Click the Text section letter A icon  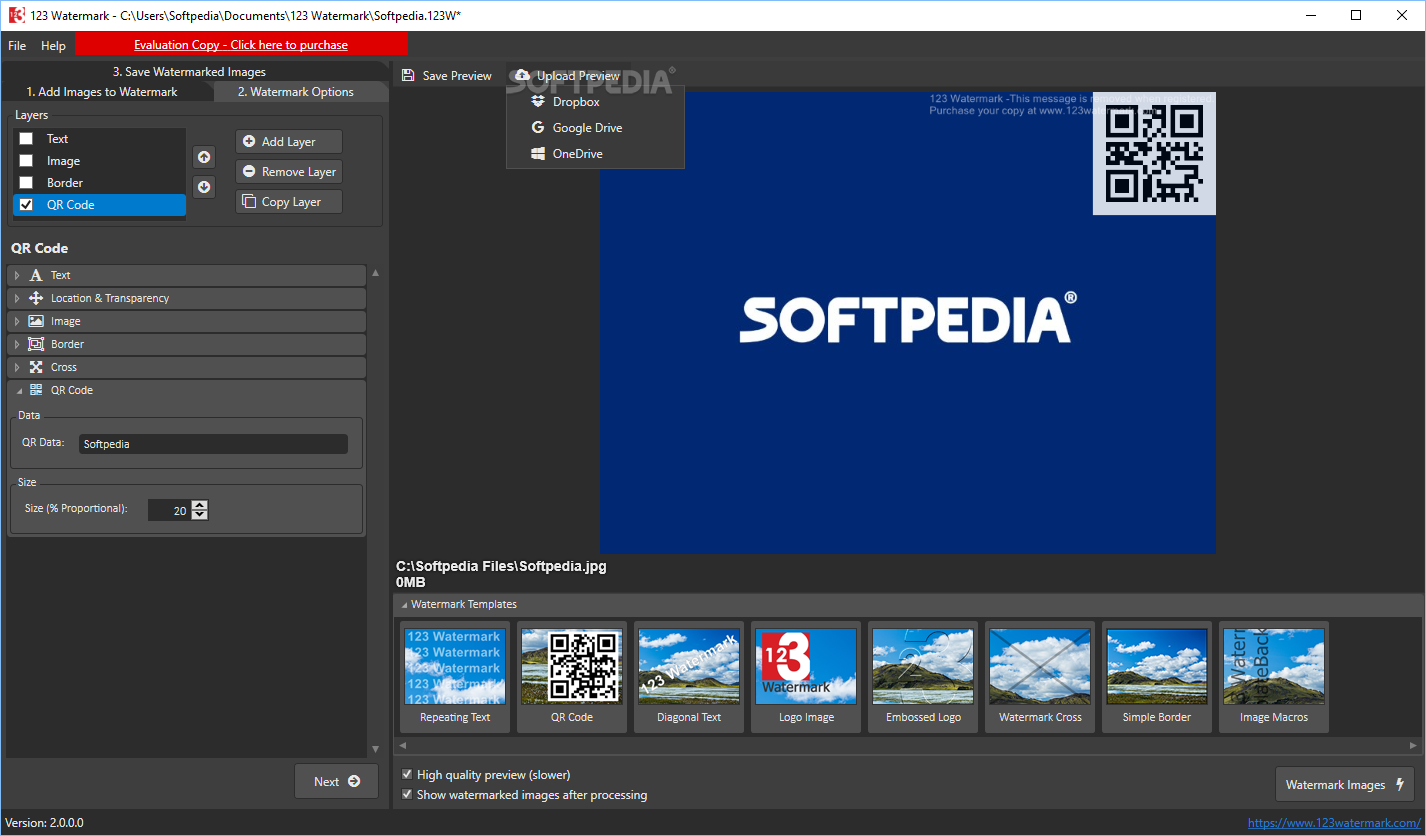click(36, 275)
